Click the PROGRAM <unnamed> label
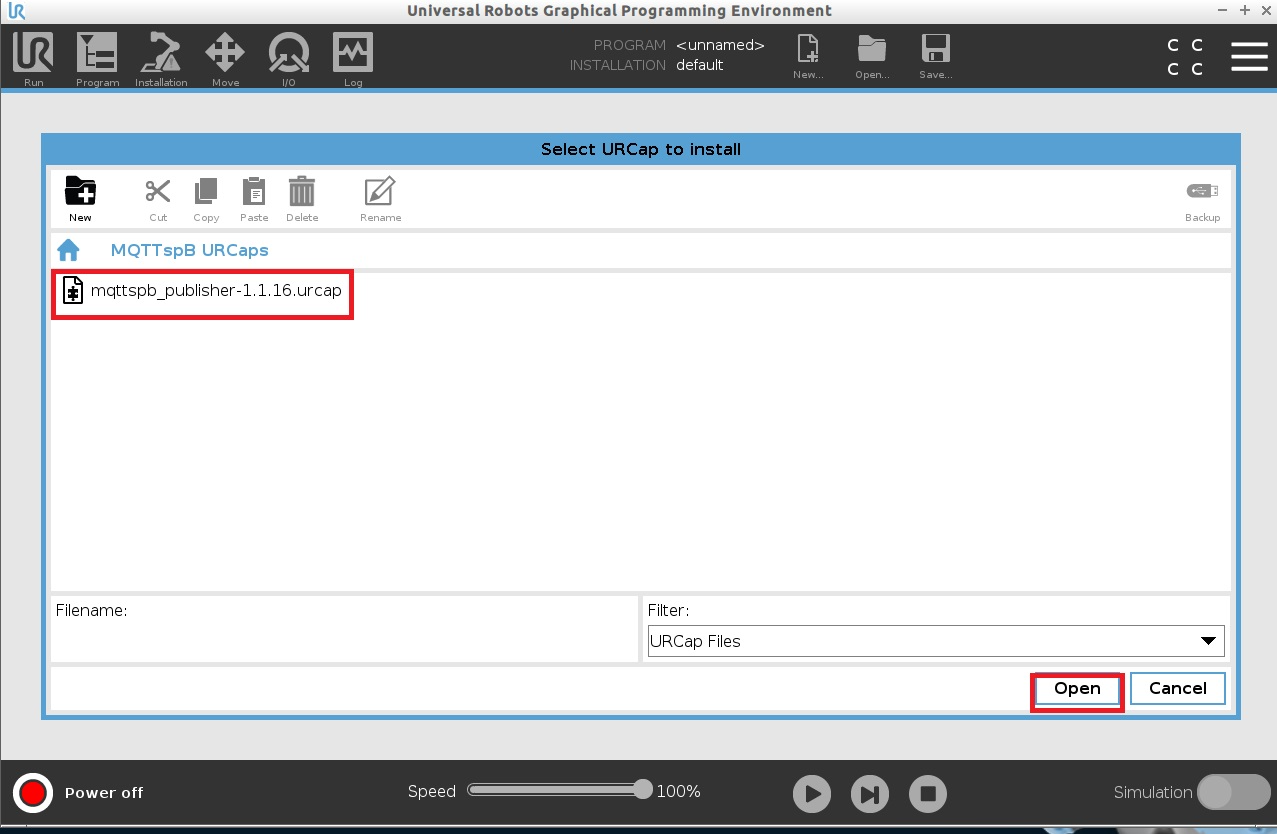1277x834 pixels. click(679, 45)
